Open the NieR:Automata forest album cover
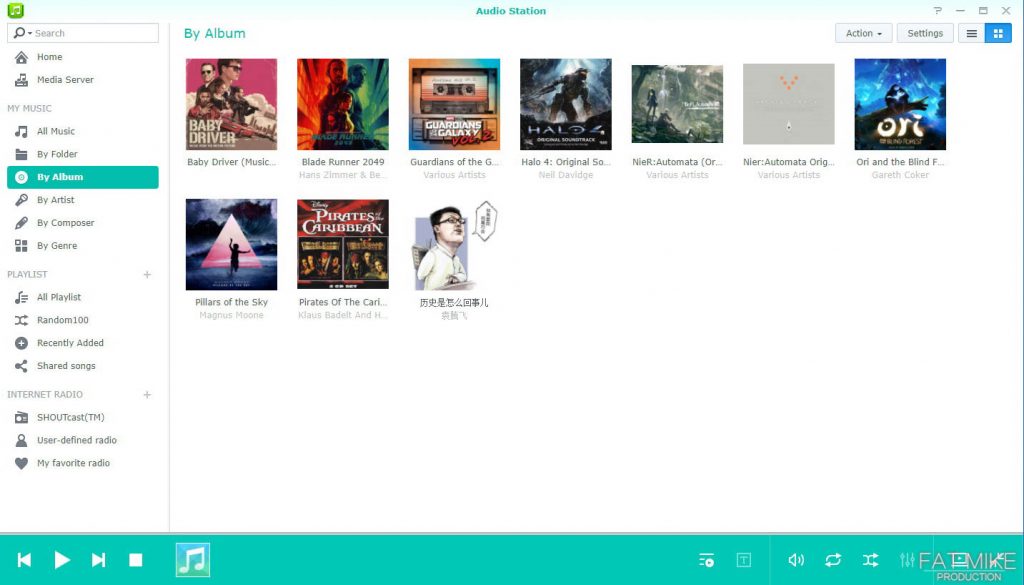The width and height of the screenshot is (1024, 585). [x=677, y=104]
